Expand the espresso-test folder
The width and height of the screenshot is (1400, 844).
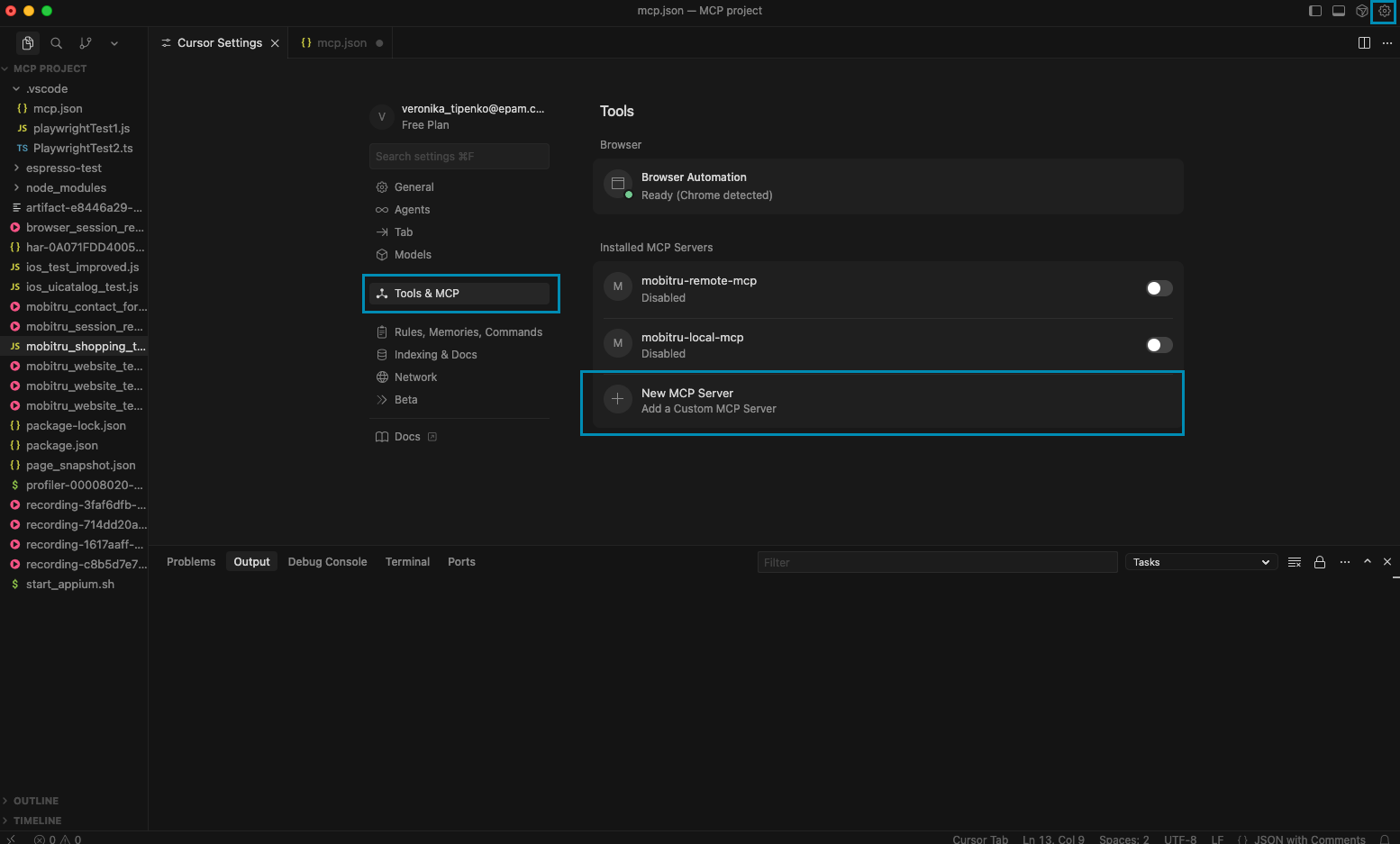coord(63,168)
